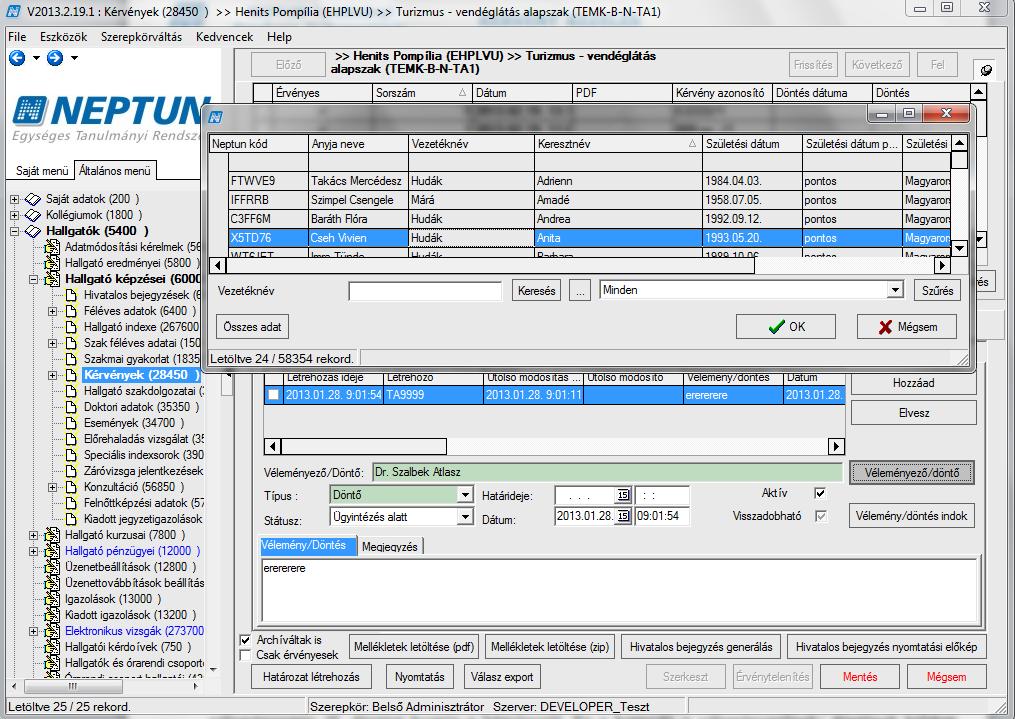Open the Eszközök menu
The image size is (1015, 719).
pyautogui.click(x=63, y=37)
